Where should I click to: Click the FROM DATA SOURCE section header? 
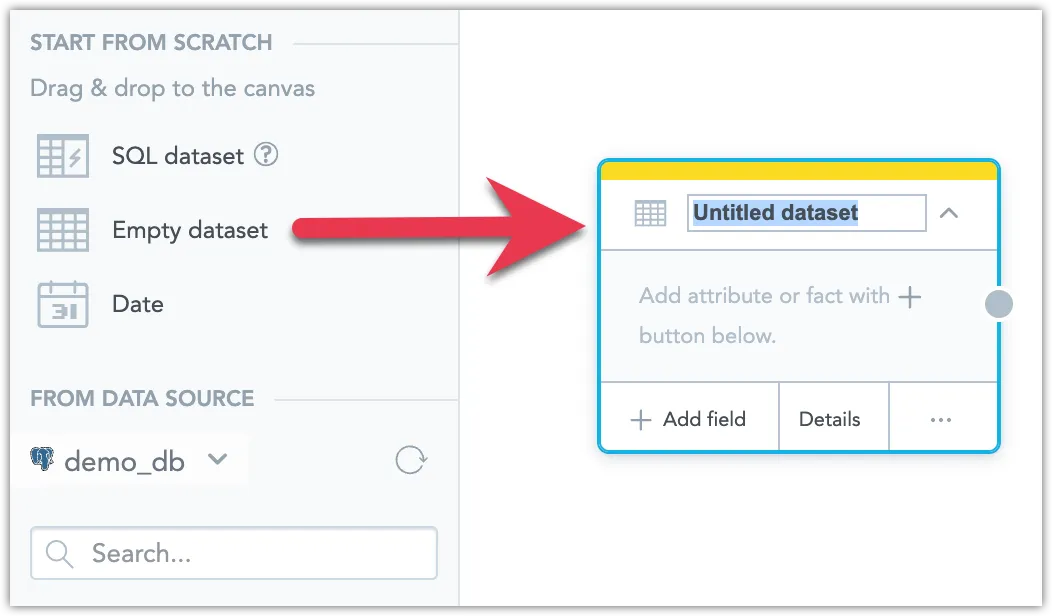141,398
